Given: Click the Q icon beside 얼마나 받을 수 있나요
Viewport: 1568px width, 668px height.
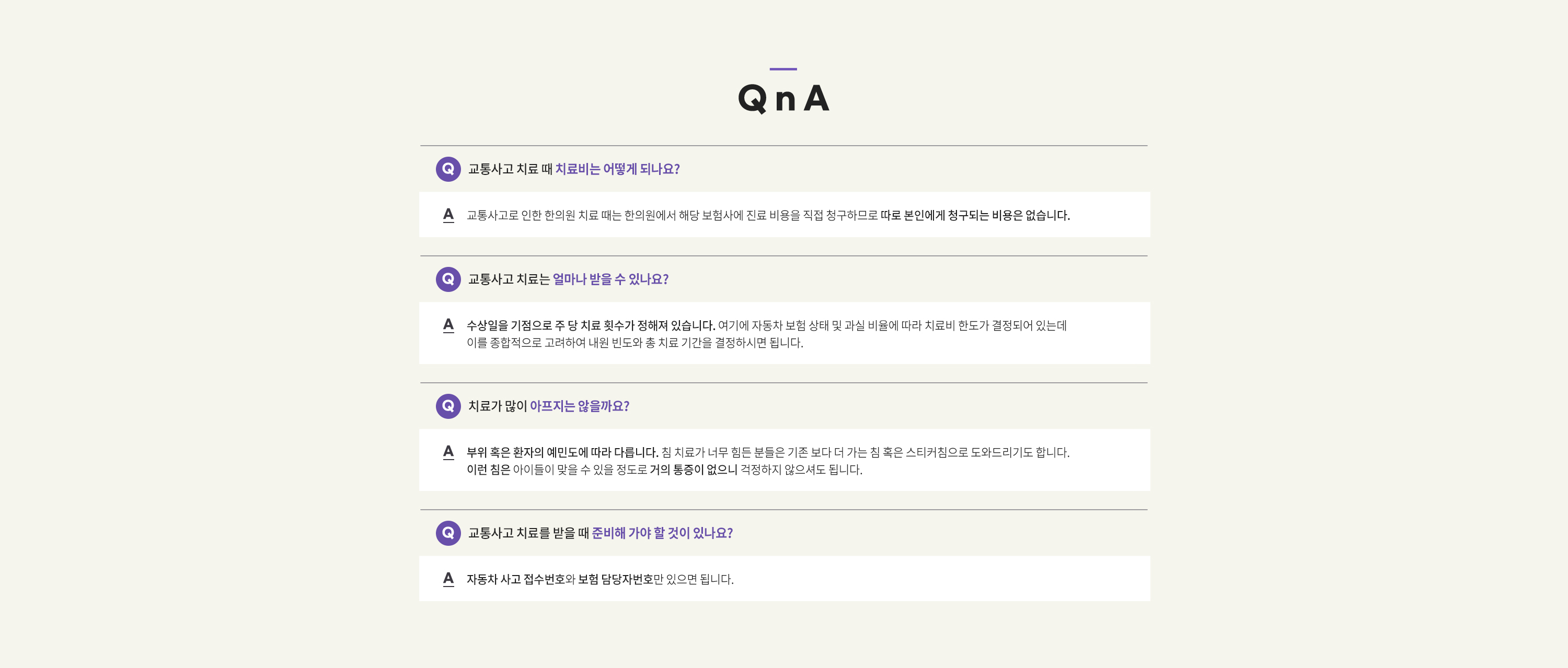Looking at the screenshot, I should click(448, 279).
